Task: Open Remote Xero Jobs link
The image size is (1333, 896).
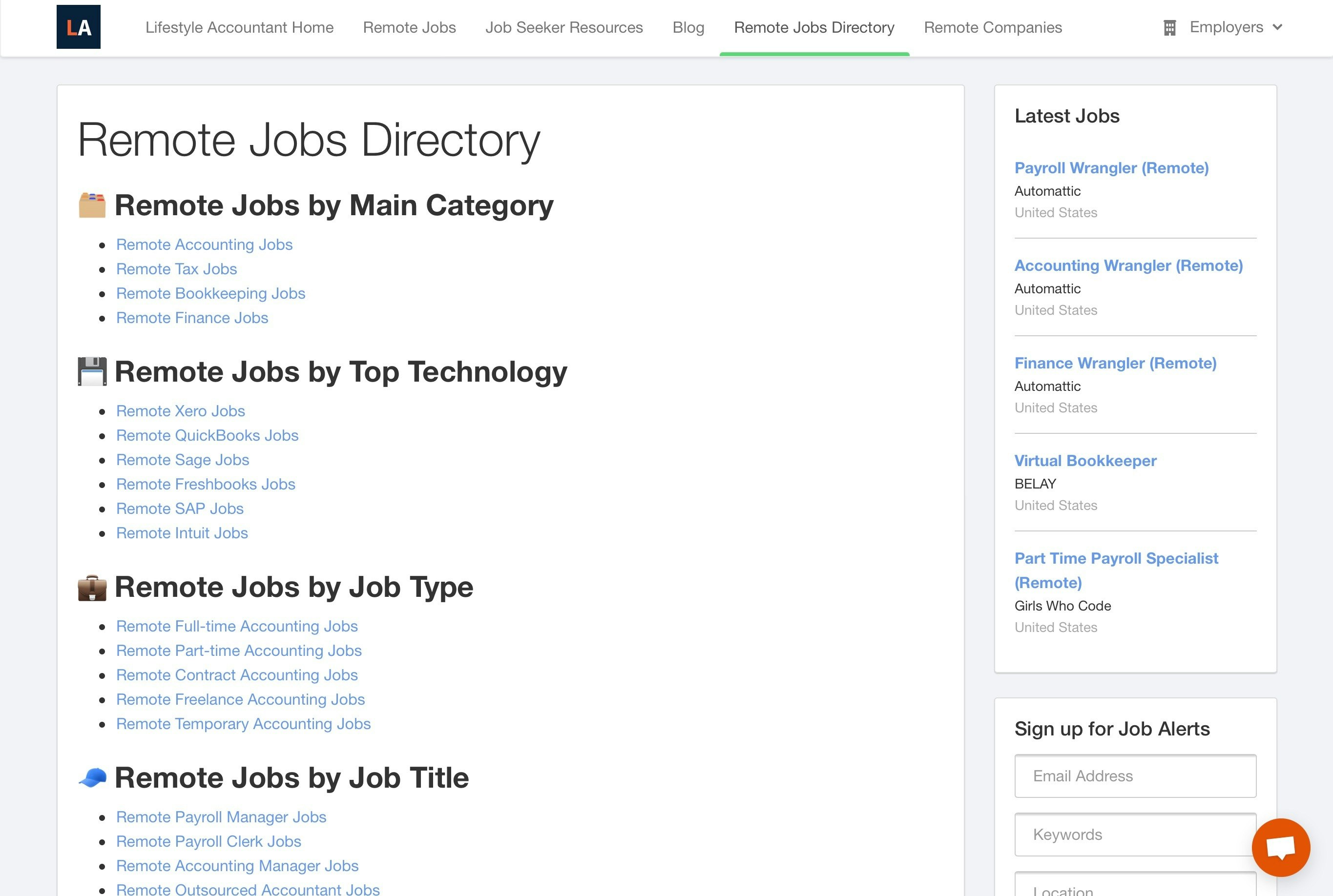Action: [x=181, y=411]
